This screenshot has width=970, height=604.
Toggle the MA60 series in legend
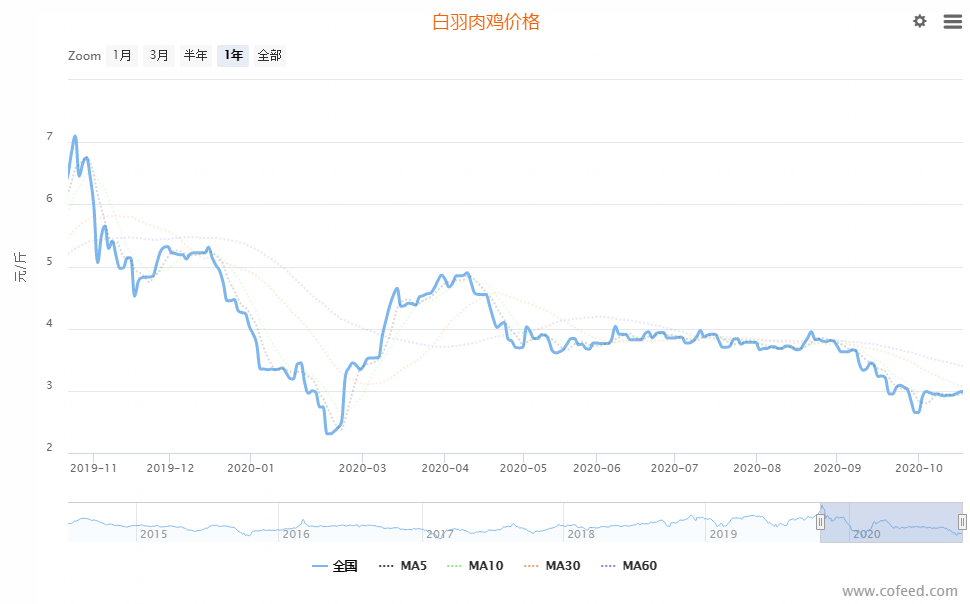(x=629, y=566)
